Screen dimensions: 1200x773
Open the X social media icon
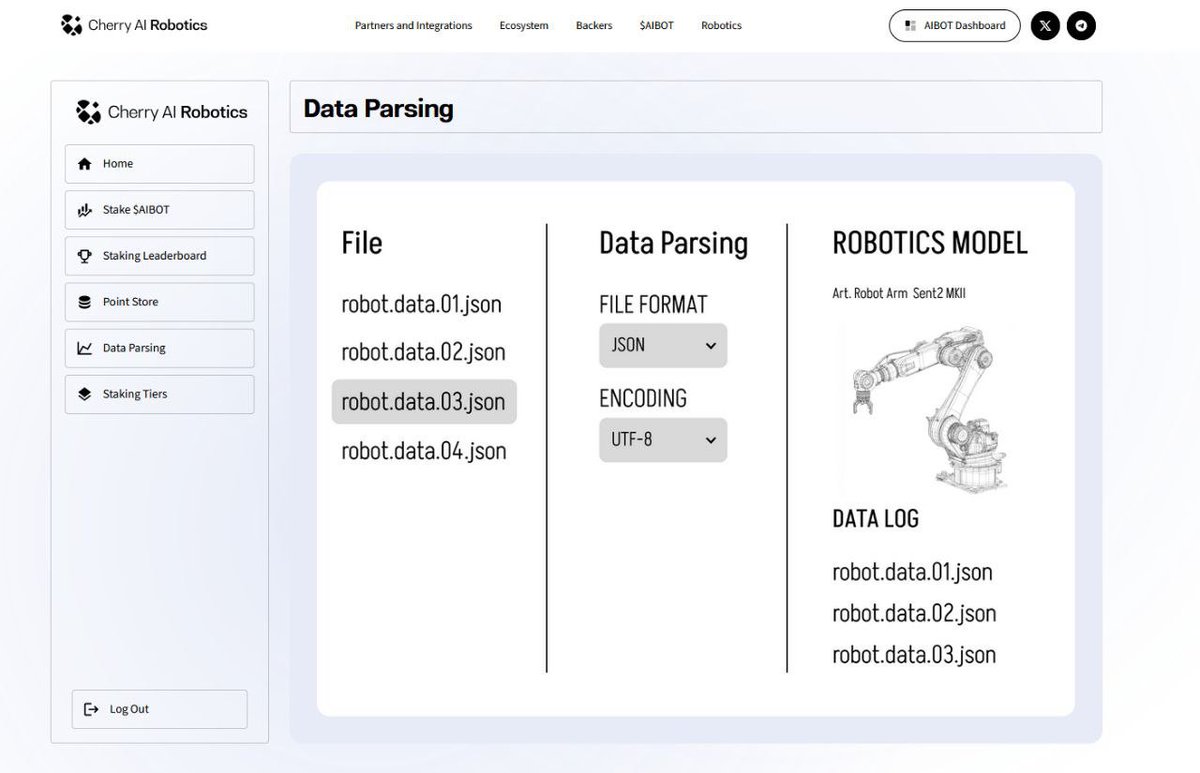pyautogui.click(x=1044, y=25)
